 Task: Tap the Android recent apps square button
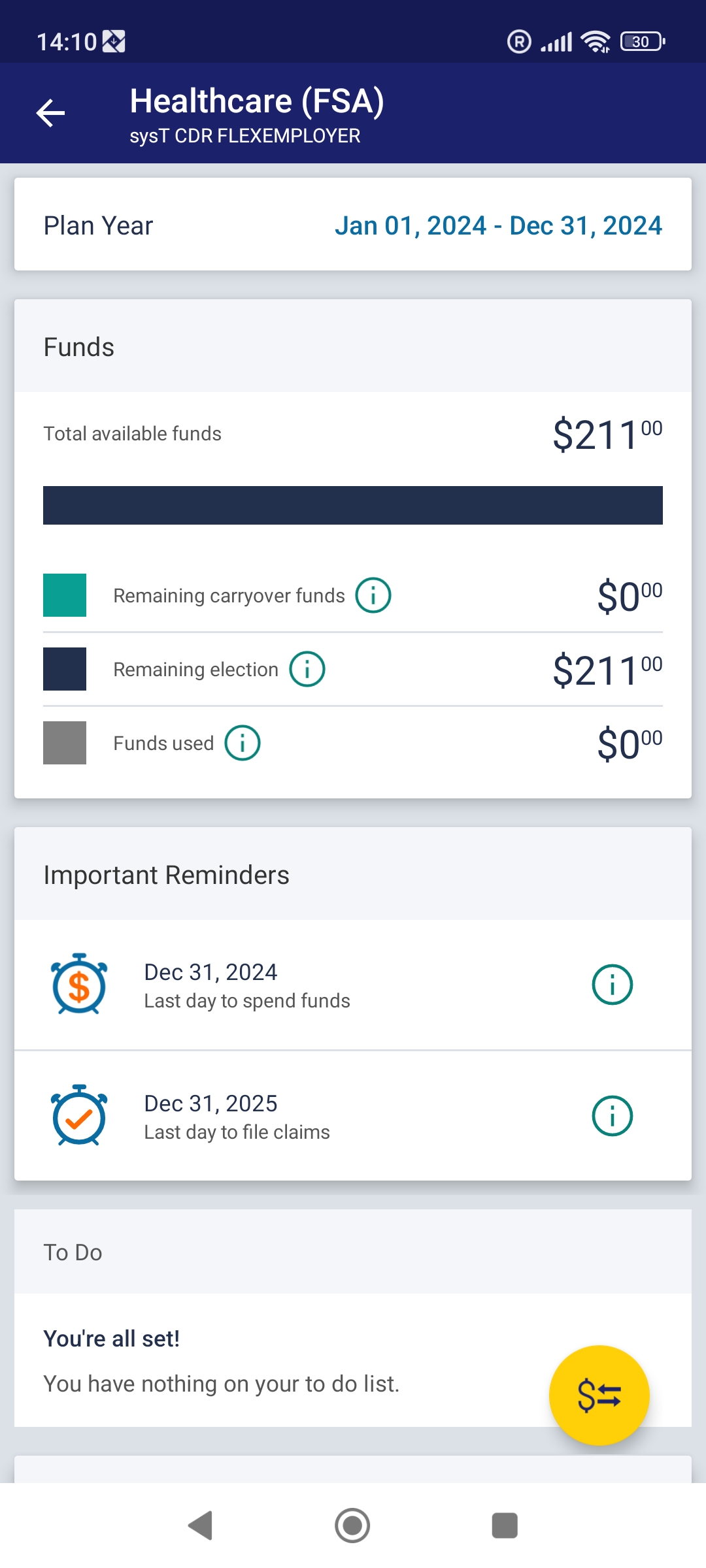pyautogui.click(x=505, y=1526)
